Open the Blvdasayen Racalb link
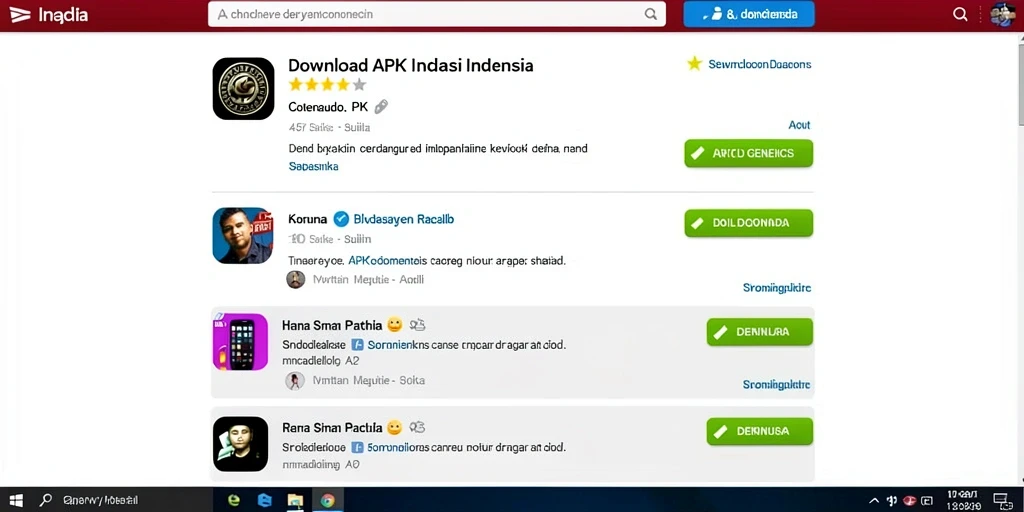The height and width of the screenshot is (512, 1024). [404, 219]
